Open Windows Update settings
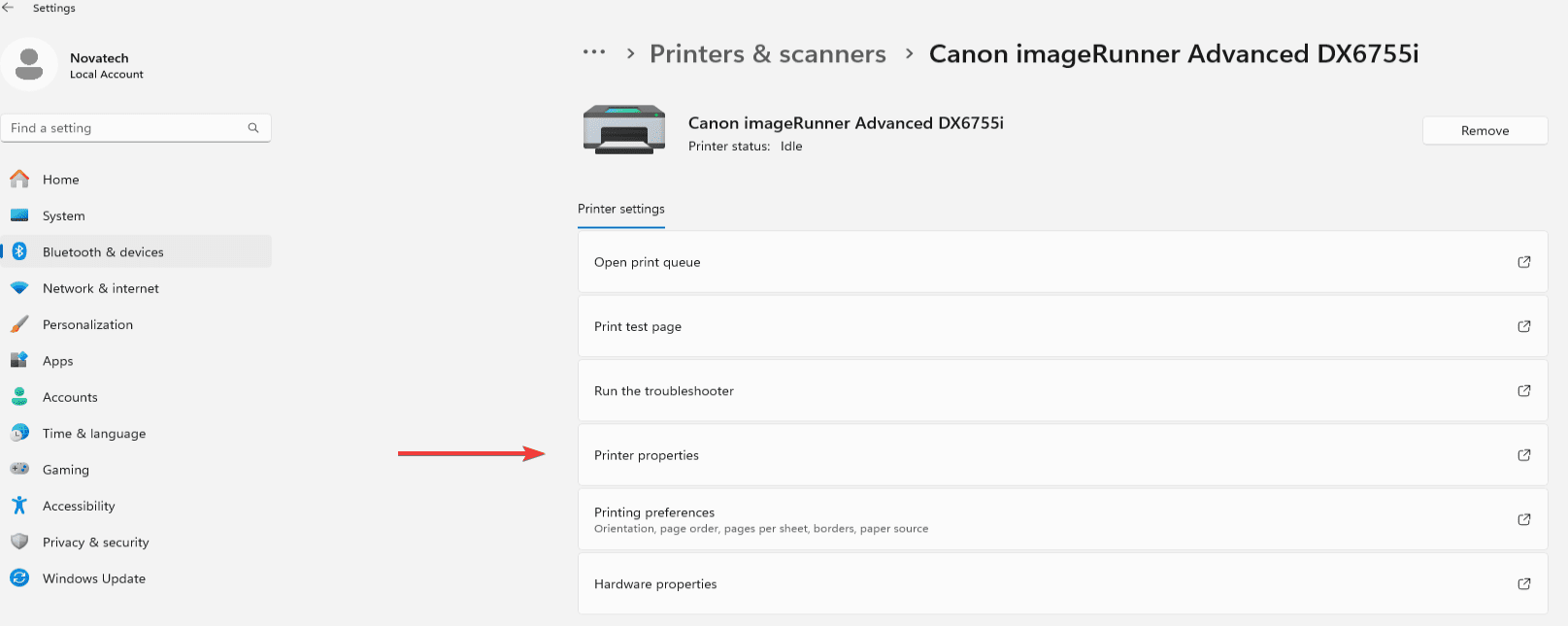 coord(136,577)
